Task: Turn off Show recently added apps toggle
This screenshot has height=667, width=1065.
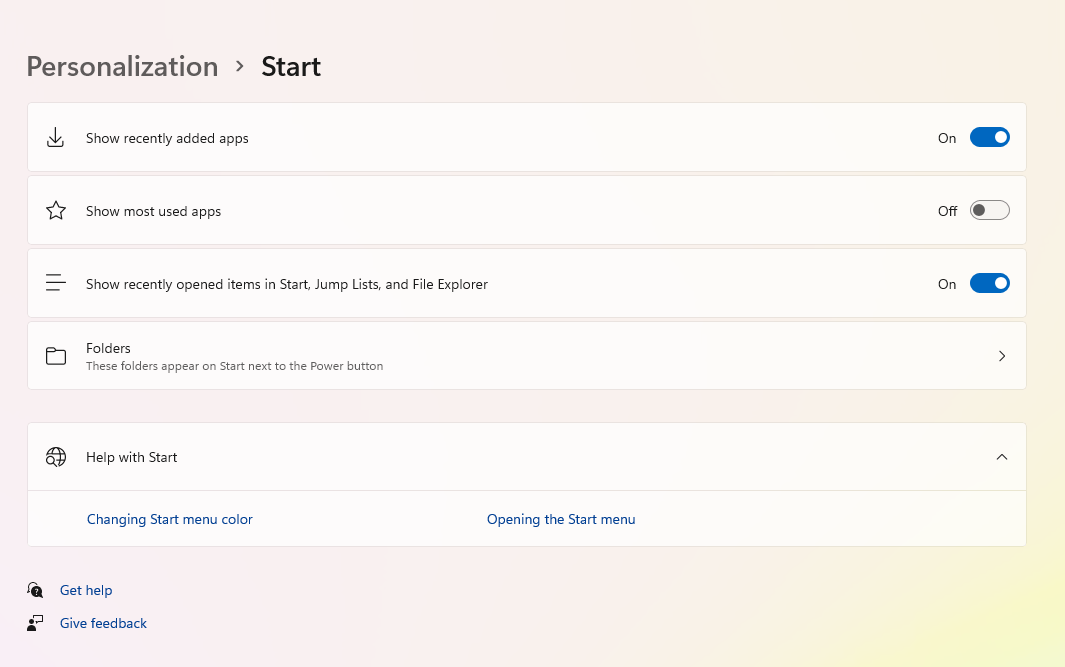Action: [x=990, y=137]
